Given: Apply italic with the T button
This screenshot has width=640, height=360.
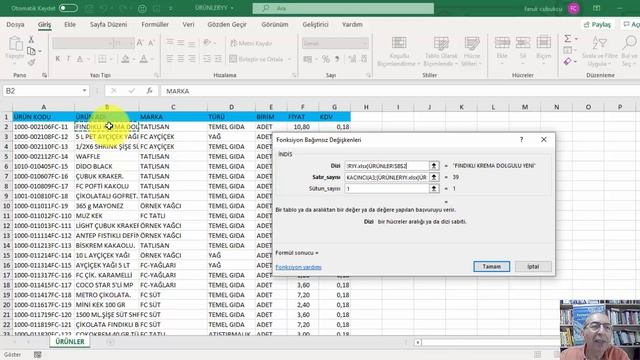Looking at the screenshot, I should pos(68,59).
